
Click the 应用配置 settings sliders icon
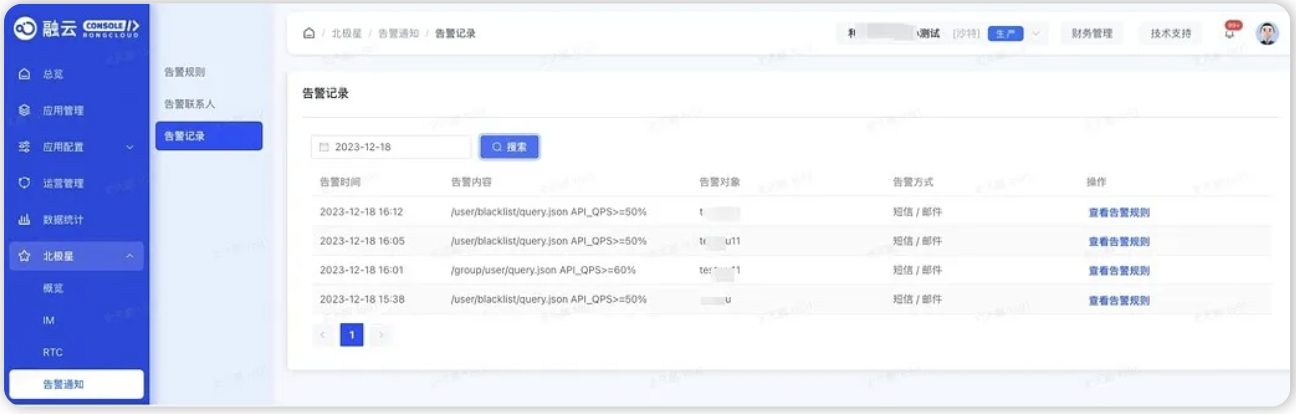click(25, 147)
